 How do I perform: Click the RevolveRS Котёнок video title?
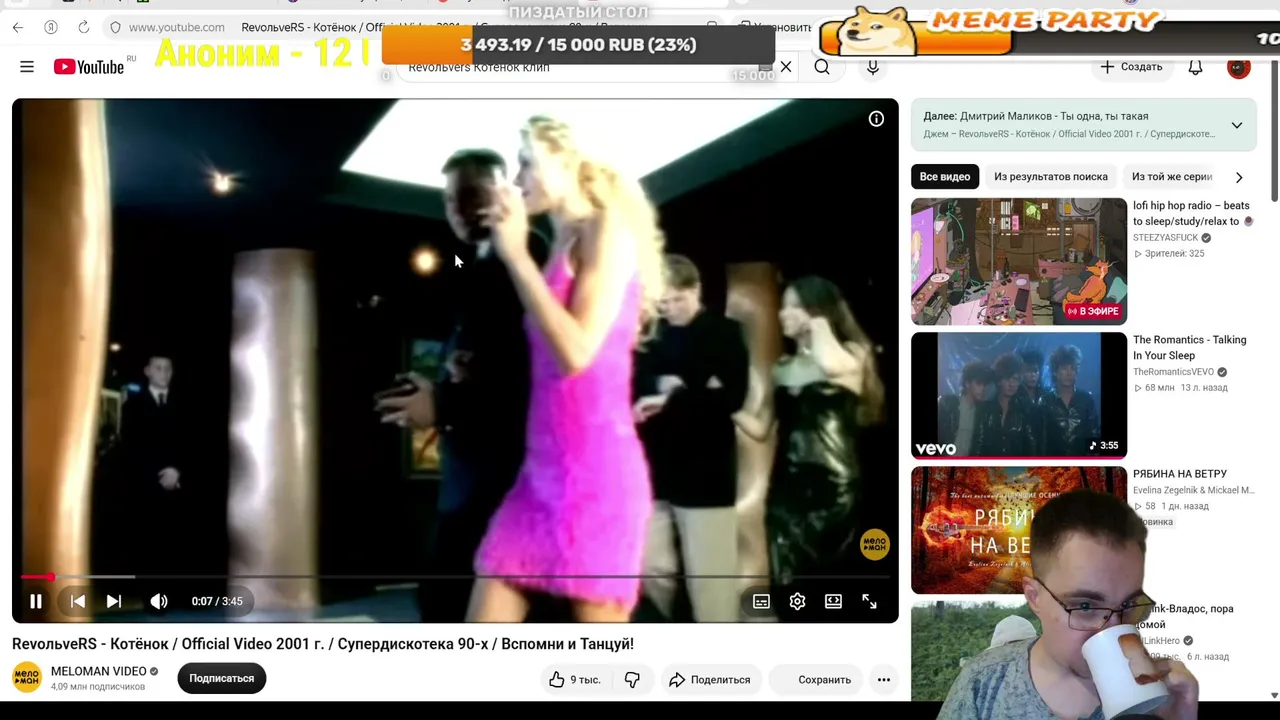pyautogui.click(x=323, y=644)
